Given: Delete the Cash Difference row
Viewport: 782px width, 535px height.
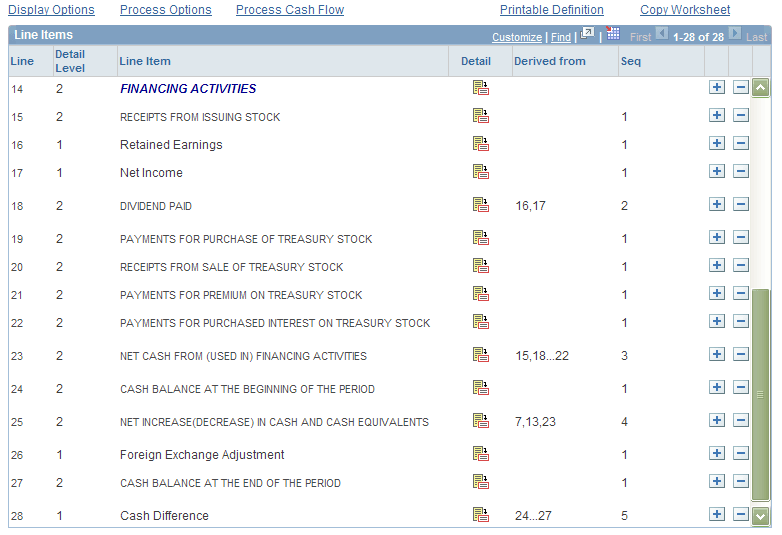Looking at the screenshot, I should [741, 514].
